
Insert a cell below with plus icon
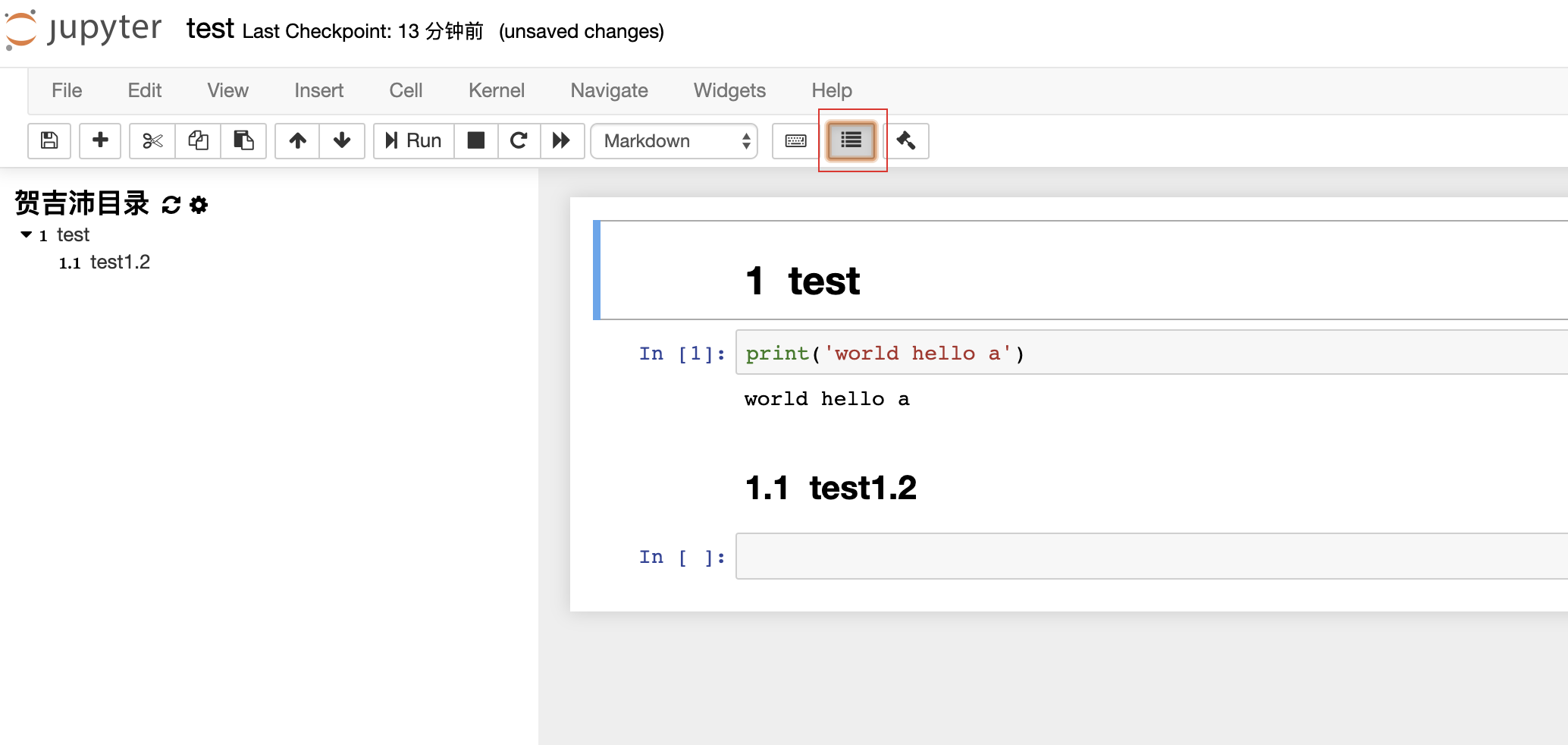(x=100, y=140)
